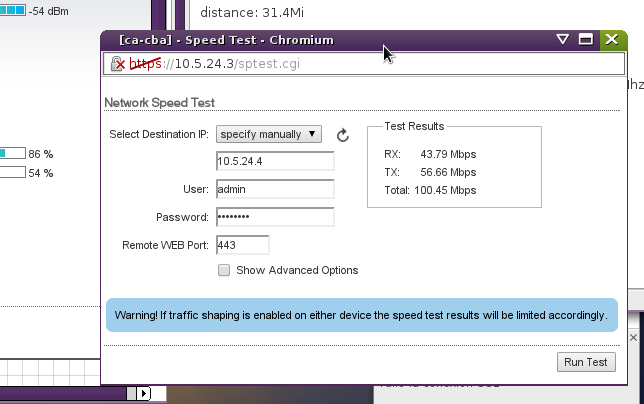
Task: Click the Show Advanced Options label
Action: pyautogui.click(x=297, y=270)
